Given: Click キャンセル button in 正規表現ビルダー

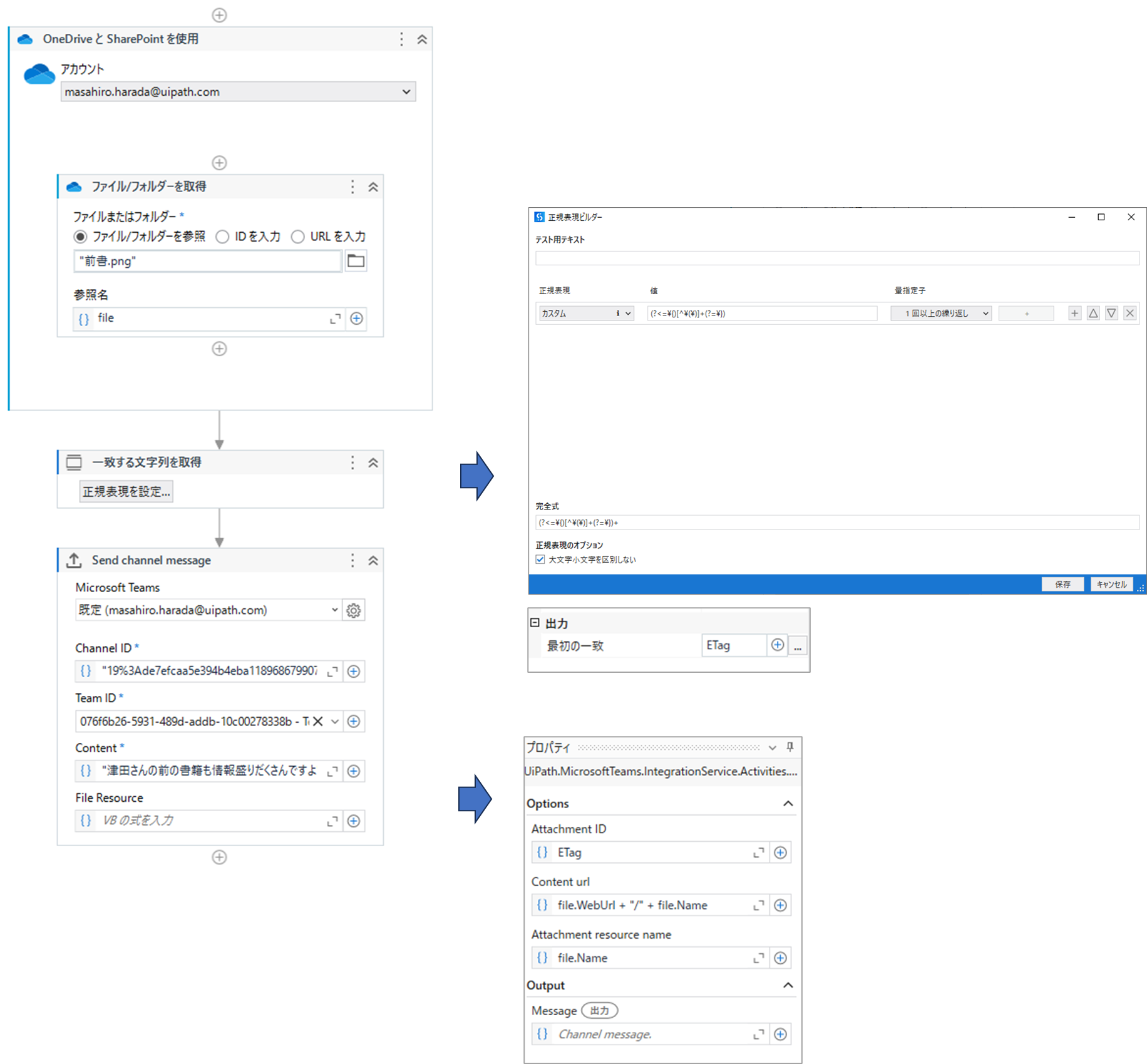Looking at the screenshot, I should coord(1111,584).
